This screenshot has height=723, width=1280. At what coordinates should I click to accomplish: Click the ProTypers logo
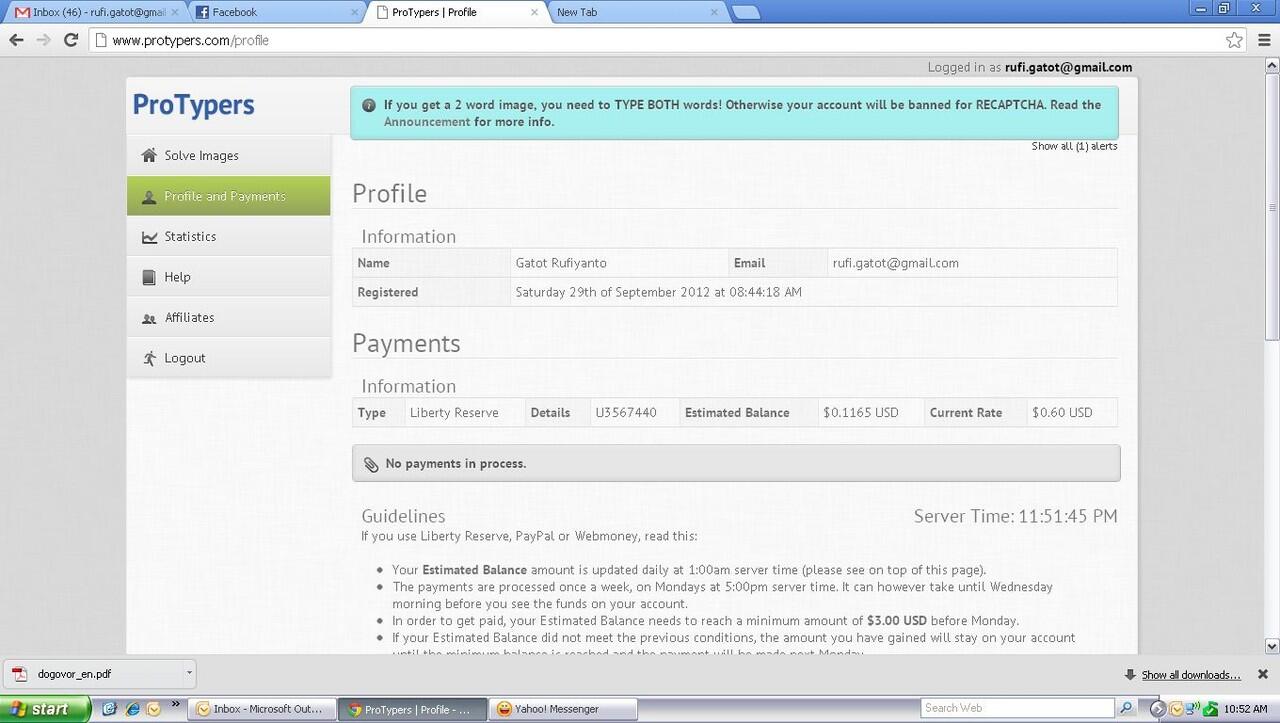(193, 105)
